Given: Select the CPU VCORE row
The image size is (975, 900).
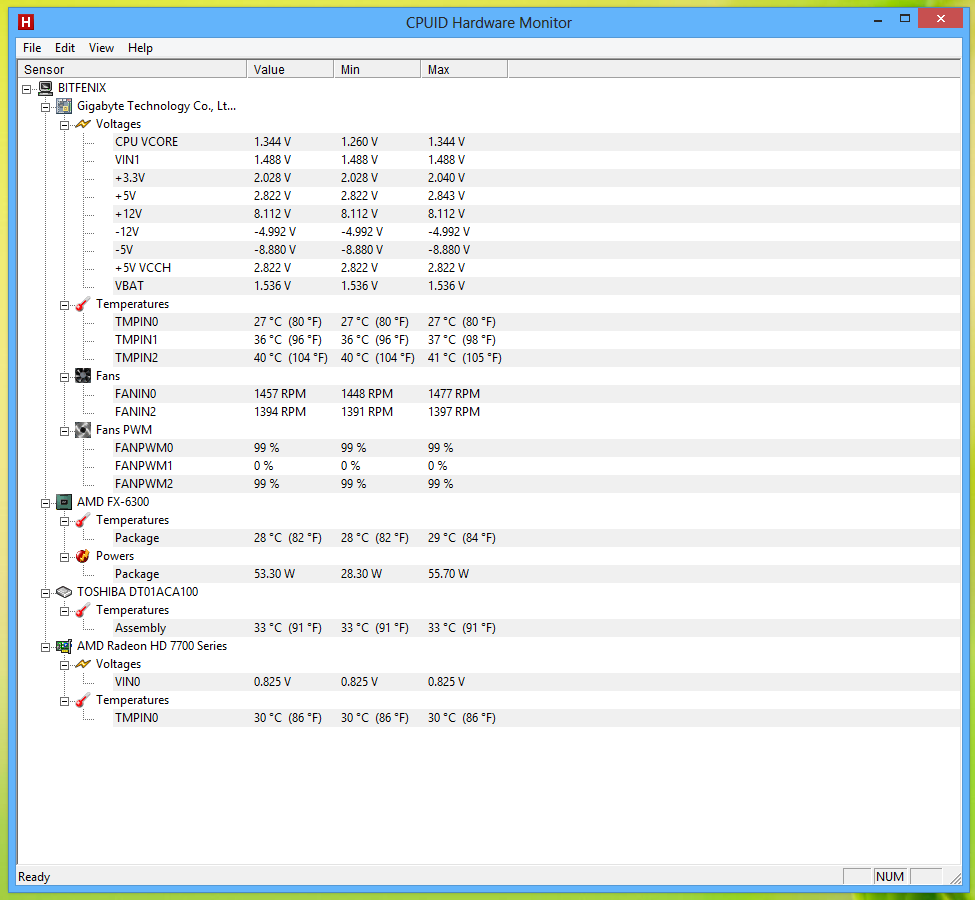Looking at the screenshot, I should click(x=536, y=142).
